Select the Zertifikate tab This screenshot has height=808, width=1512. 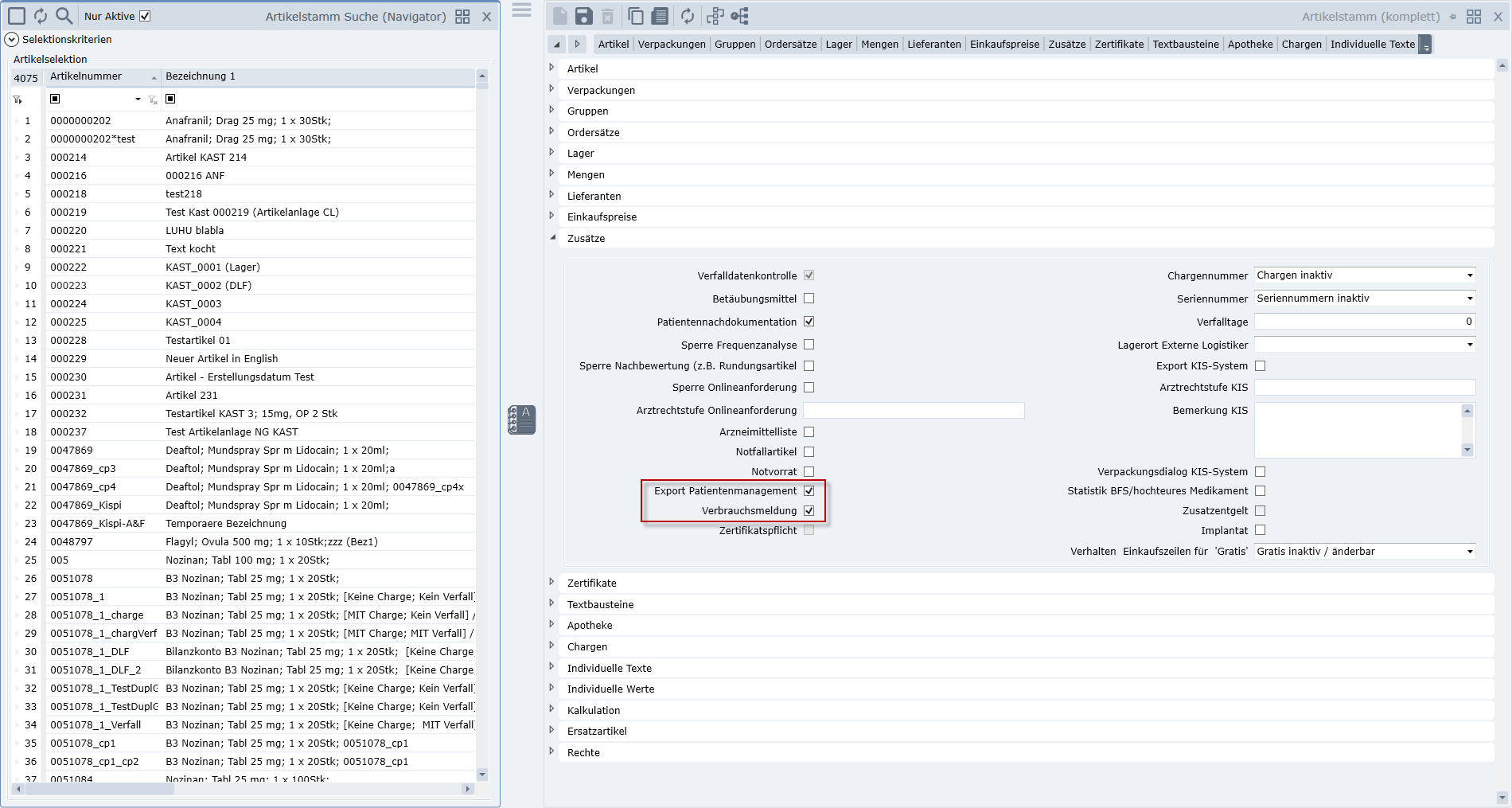(x=1119, y=45)
